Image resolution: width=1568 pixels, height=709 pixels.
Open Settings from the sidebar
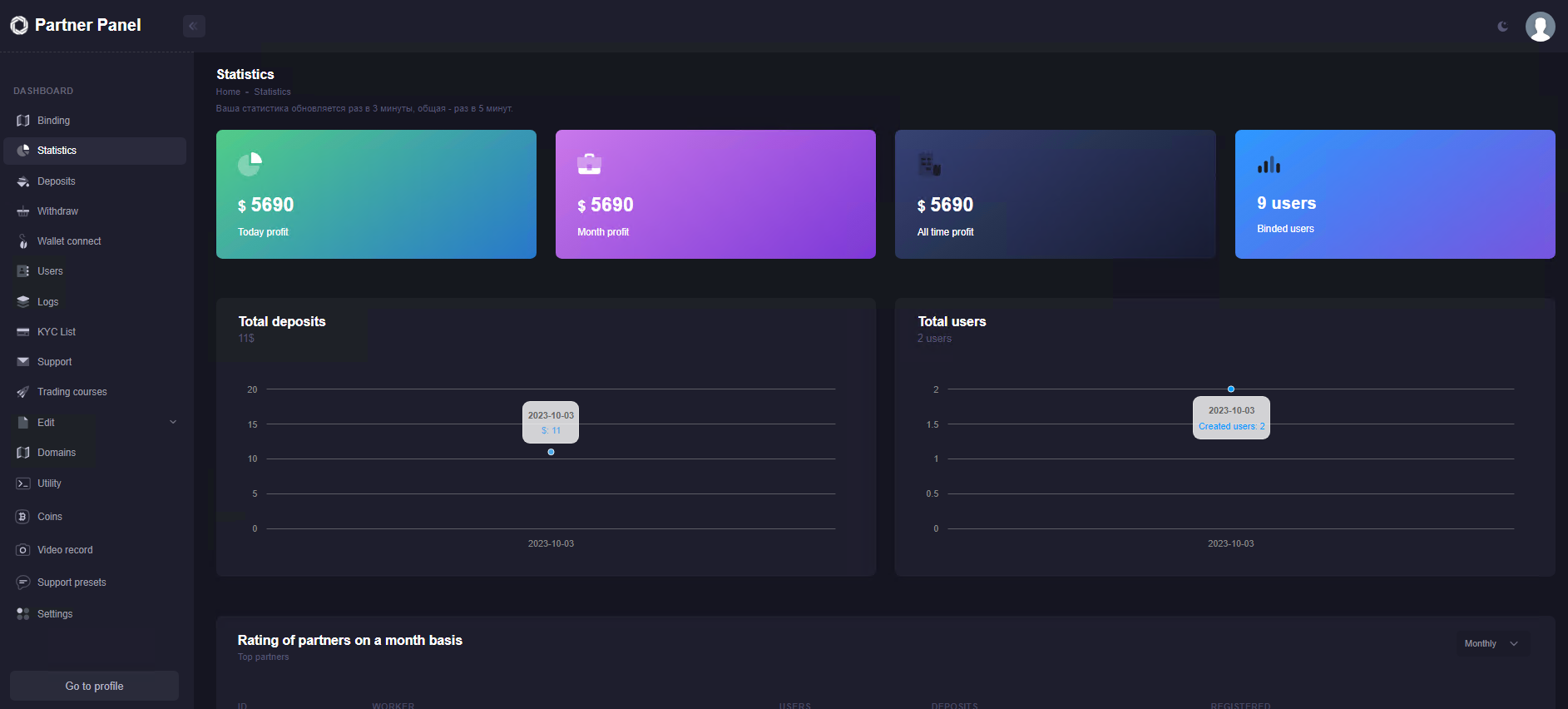(55, 614)
